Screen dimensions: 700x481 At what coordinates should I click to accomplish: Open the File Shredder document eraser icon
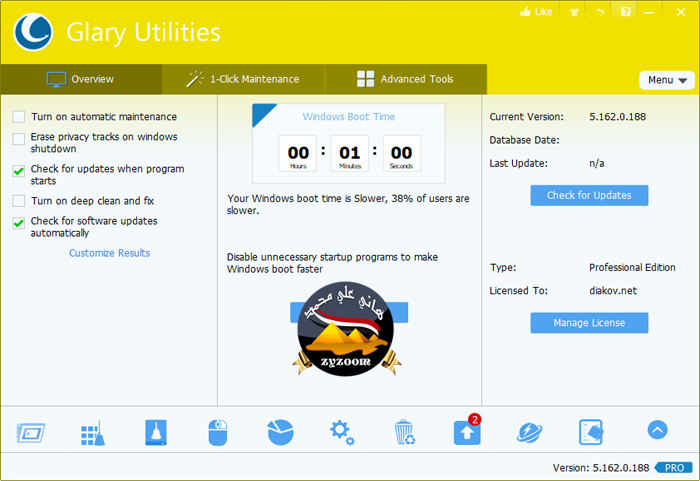591,432
